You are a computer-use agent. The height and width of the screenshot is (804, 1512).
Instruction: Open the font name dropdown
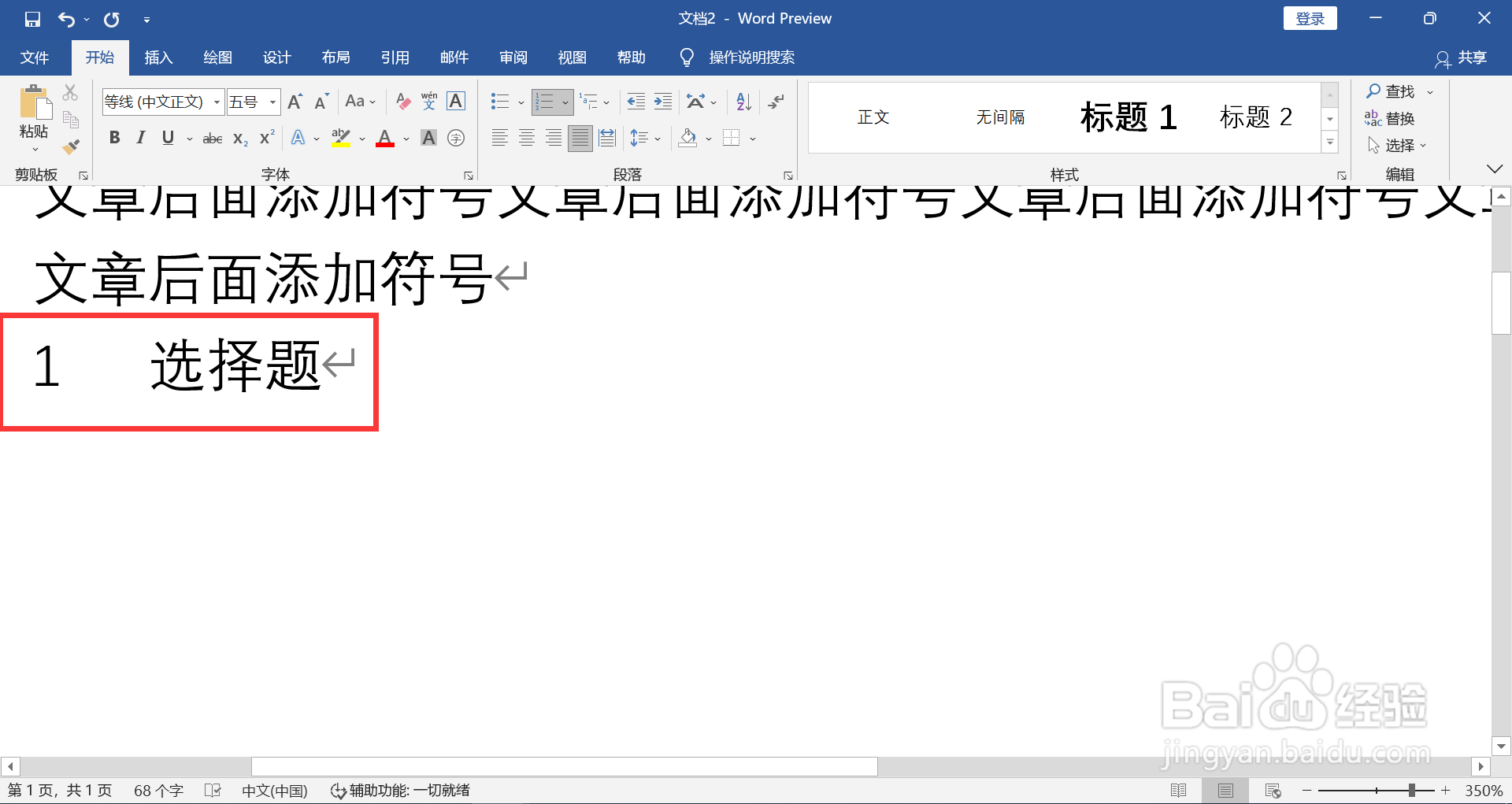click(x=217, y=102)
